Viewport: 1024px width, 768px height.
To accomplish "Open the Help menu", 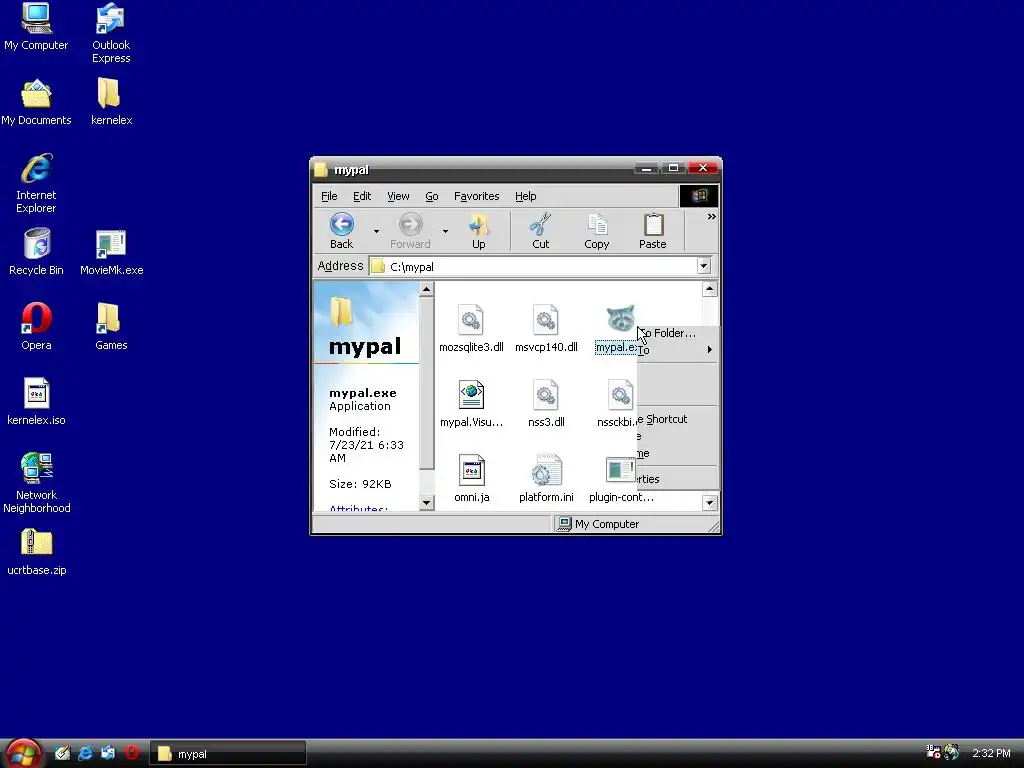I will click(x=525, y=196).
